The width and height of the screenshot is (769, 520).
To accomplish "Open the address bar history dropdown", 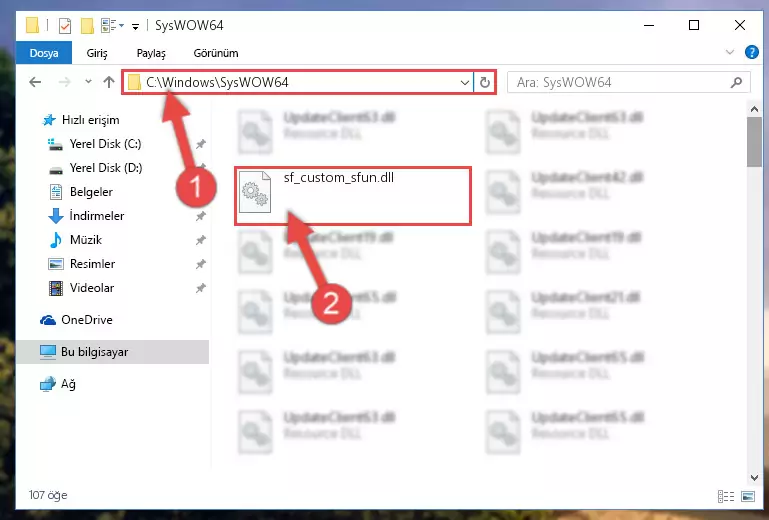I will coord(464,82).
